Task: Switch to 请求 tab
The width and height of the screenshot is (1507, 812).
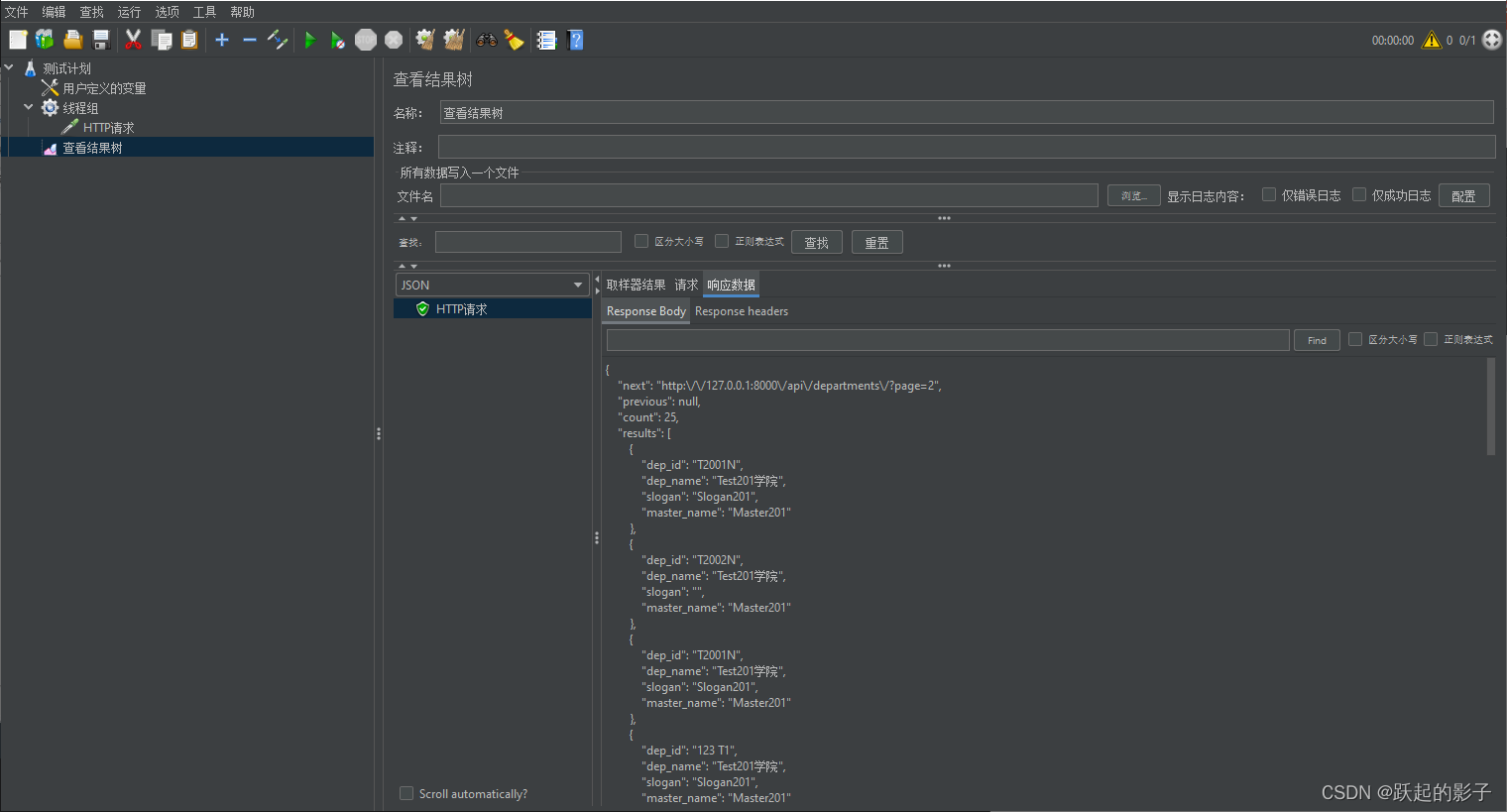Action: pyautogui.click(x=686, y=285)
